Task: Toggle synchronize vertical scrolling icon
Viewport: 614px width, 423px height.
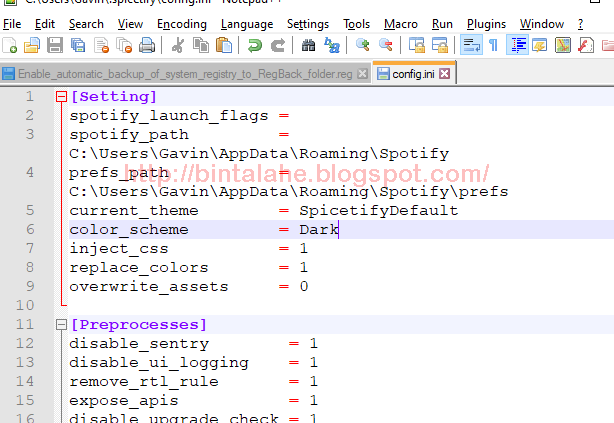Action: (416, 45)
